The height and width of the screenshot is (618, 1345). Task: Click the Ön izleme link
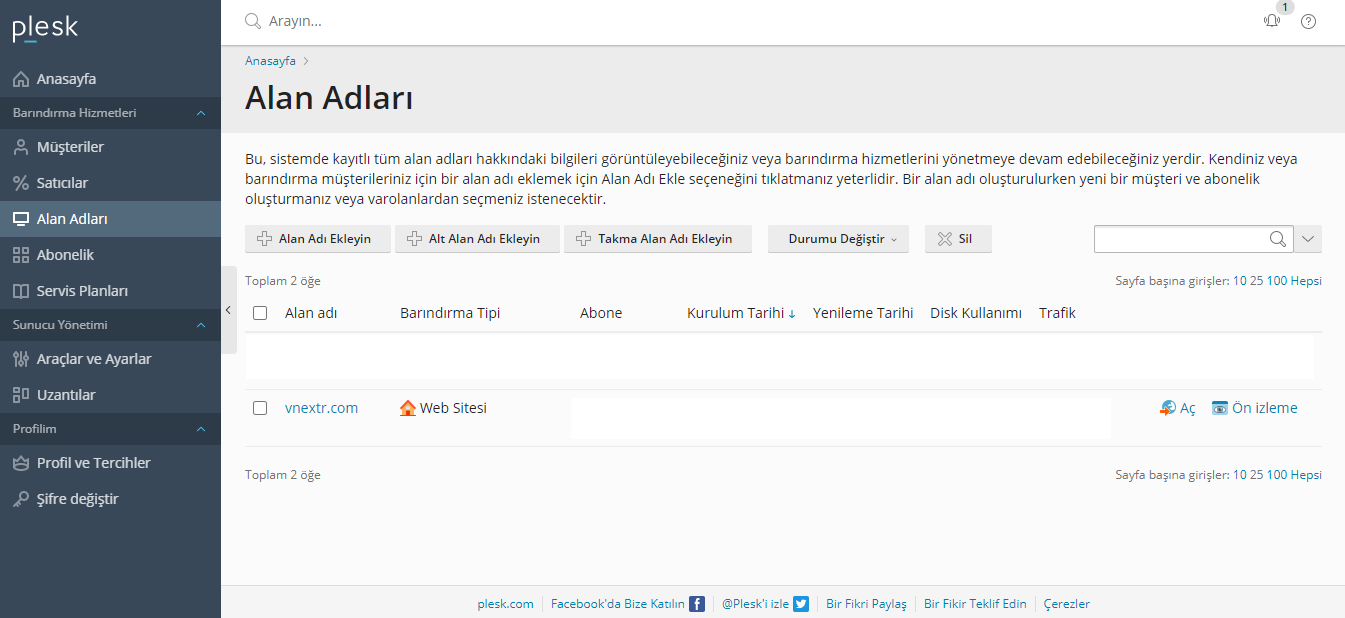[x=1264, y=408]
